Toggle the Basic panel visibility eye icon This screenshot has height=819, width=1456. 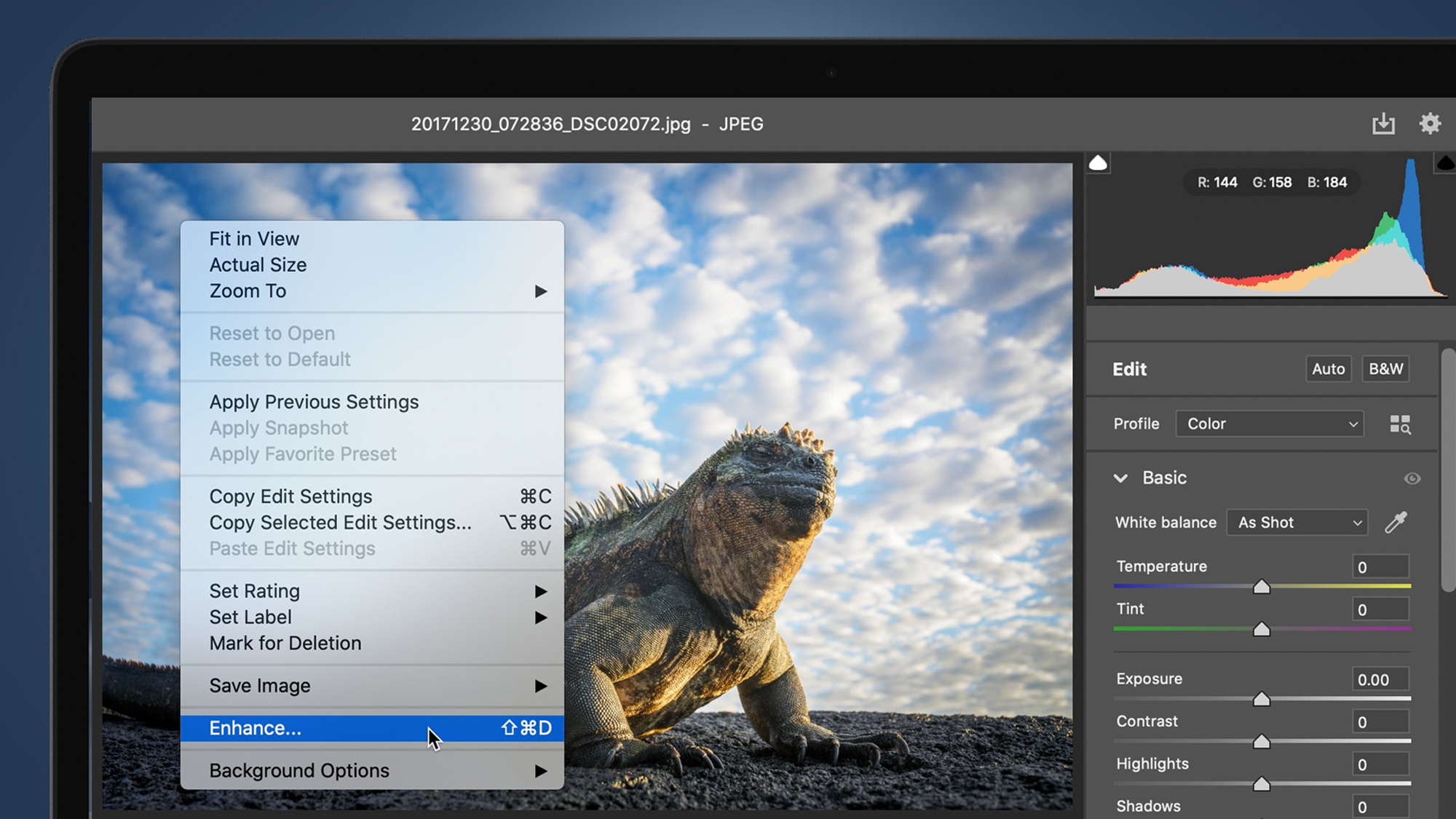click(1413, 478)
